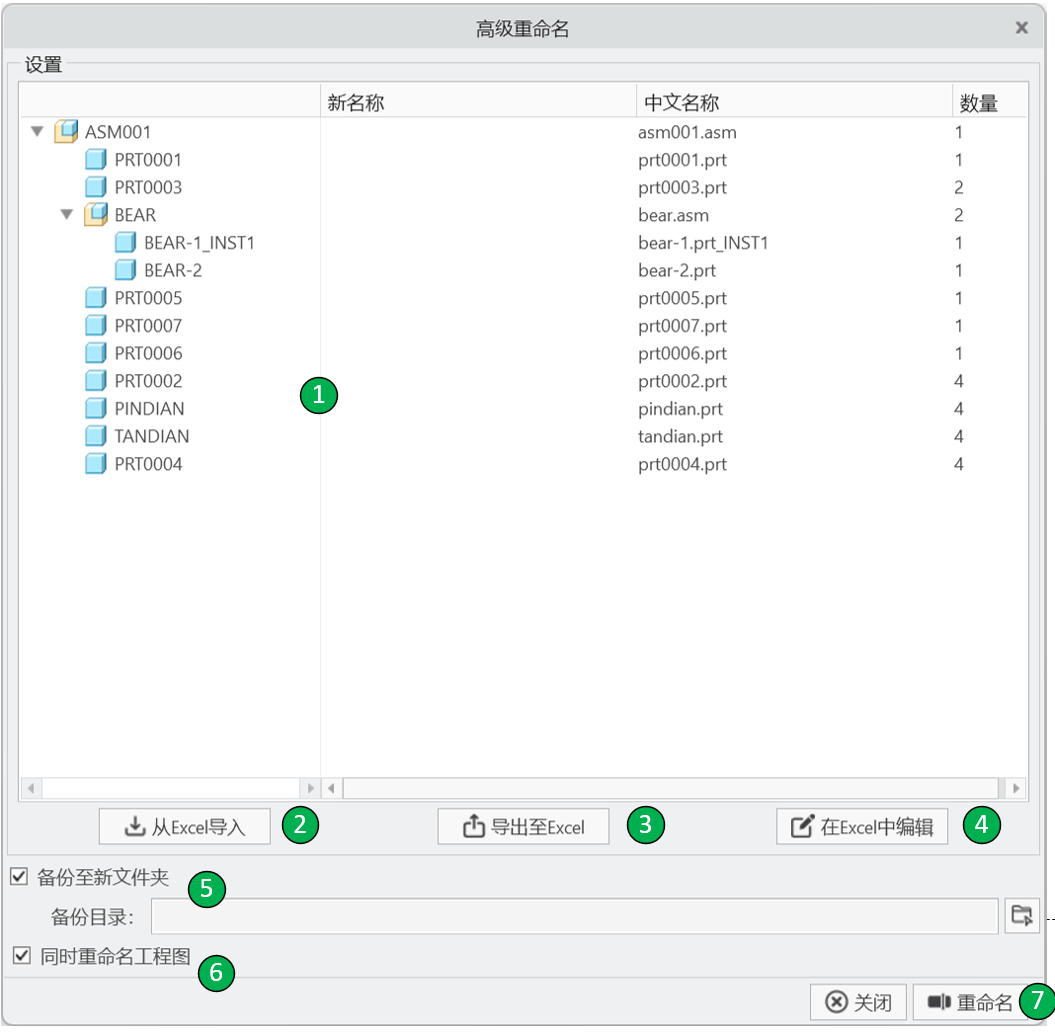Image resolution: width=1055 pixels, height=1032 pixels.
Task: Open the backup directory folder browser icon
Action: [1021, 915]
